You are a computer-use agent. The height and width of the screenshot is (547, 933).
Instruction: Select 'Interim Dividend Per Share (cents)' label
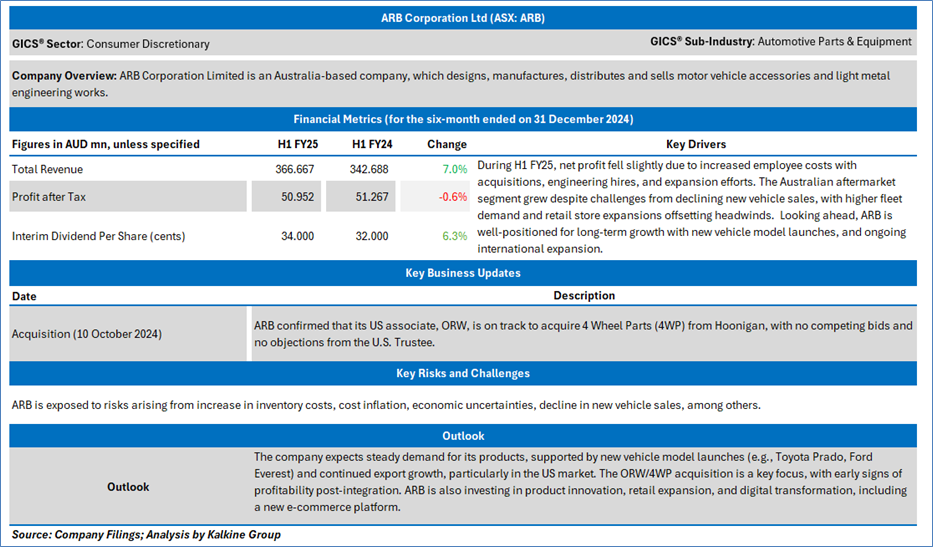tap(99, 236)
